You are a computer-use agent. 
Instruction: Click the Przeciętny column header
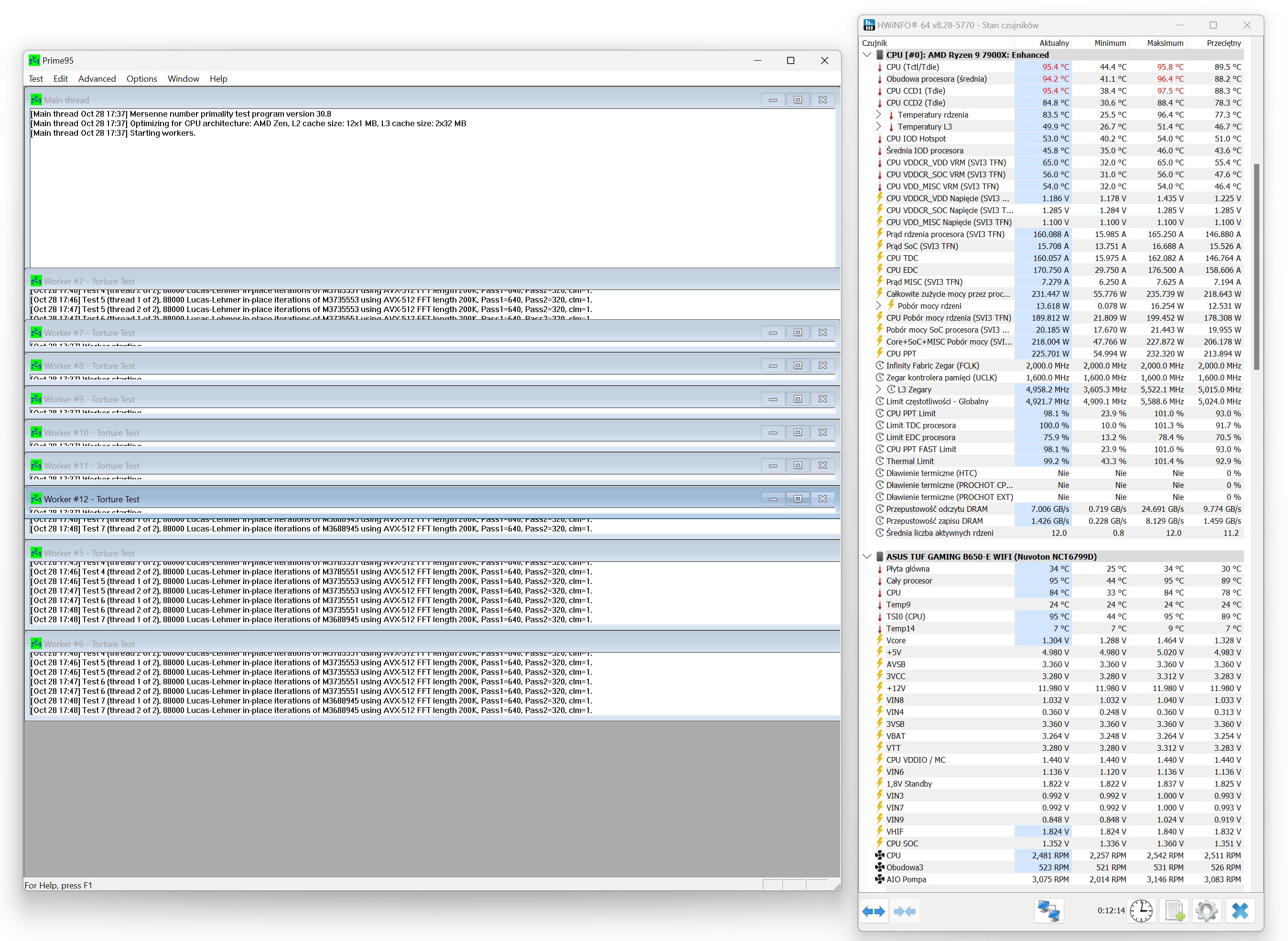coord(1223,43)
